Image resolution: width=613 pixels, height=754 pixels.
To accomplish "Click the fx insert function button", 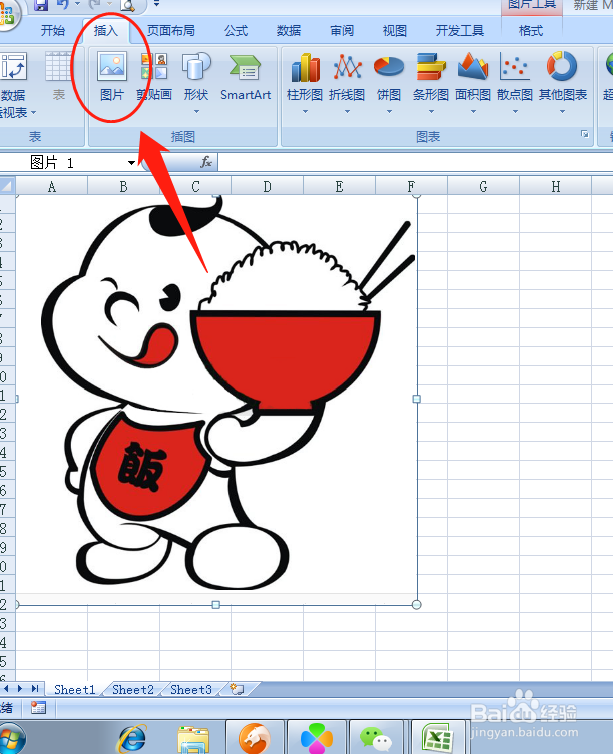I will [206, 163].
